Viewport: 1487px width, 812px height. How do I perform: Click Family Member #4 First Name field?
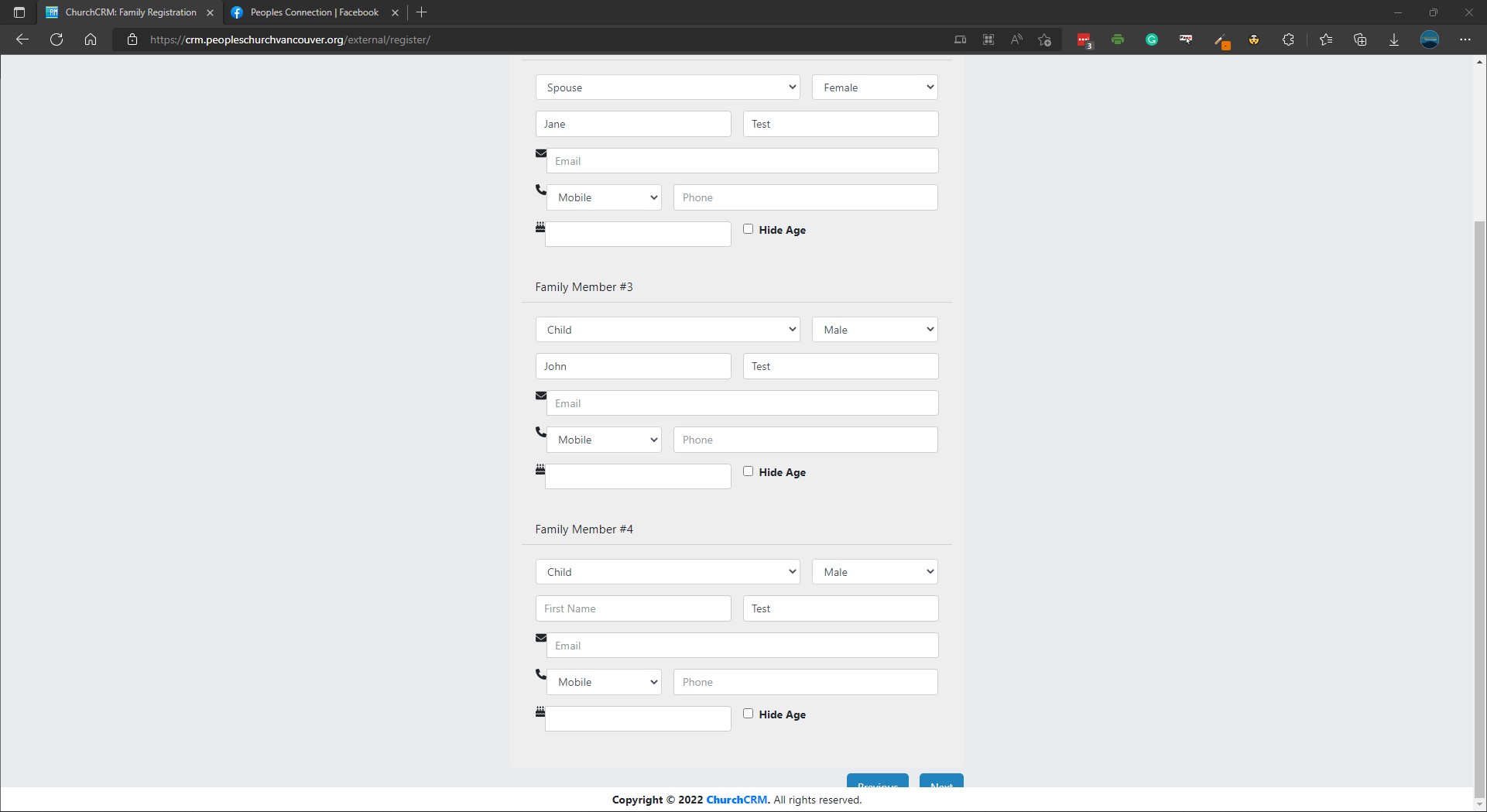(632, 608)
